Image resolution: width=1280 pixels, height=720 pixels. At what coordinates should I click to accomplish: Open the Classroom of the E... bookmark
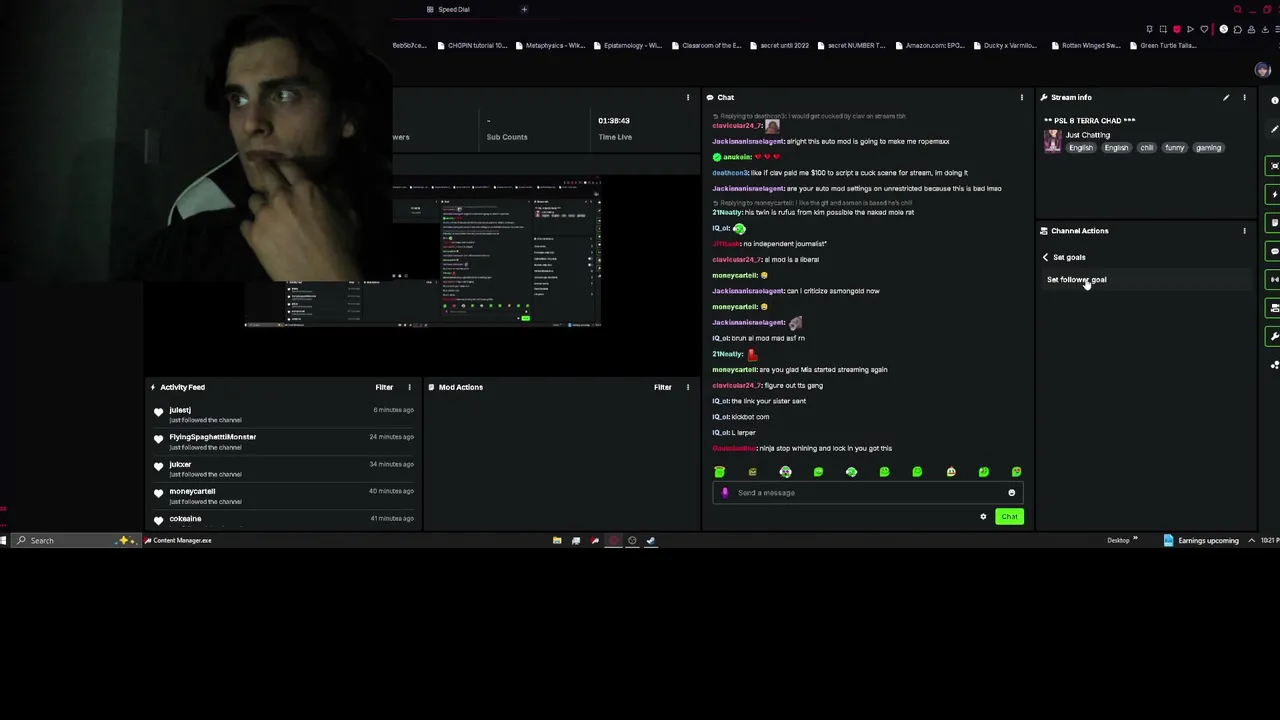pyautogui.click(x=706, y=45)
